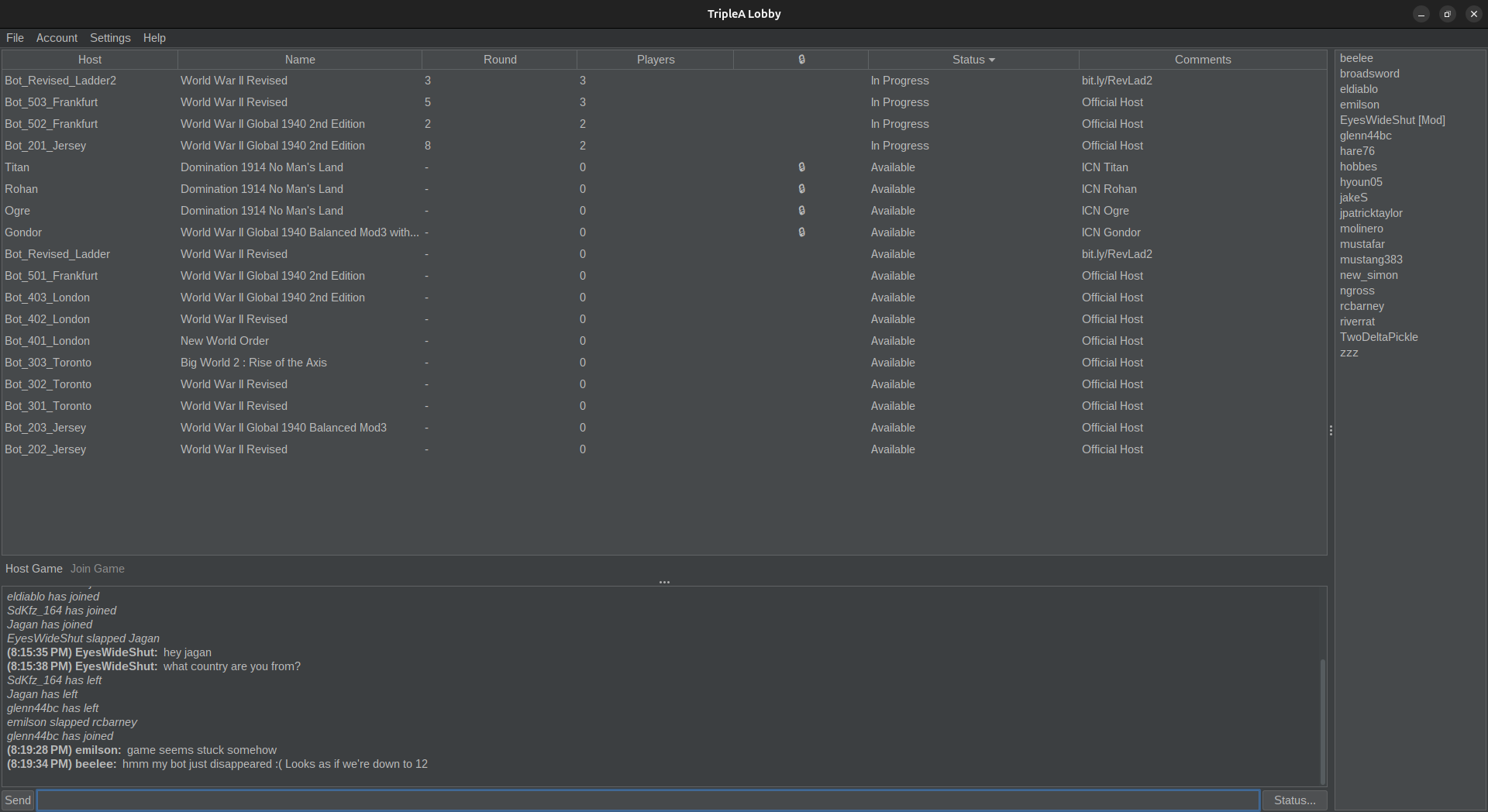Open the File menu
Screen dimensions: 1488x812
(x=15, y=38)
